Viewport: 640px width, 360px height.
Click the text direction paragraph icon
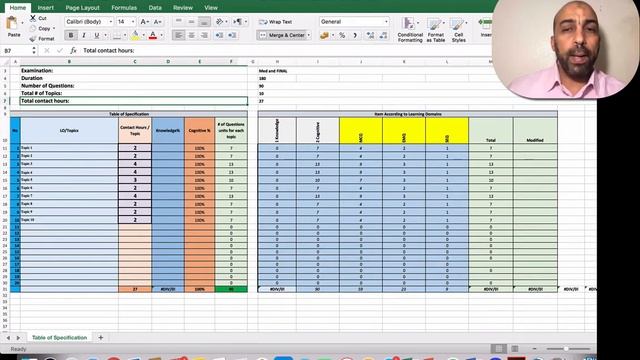click(x=237, y=22)
